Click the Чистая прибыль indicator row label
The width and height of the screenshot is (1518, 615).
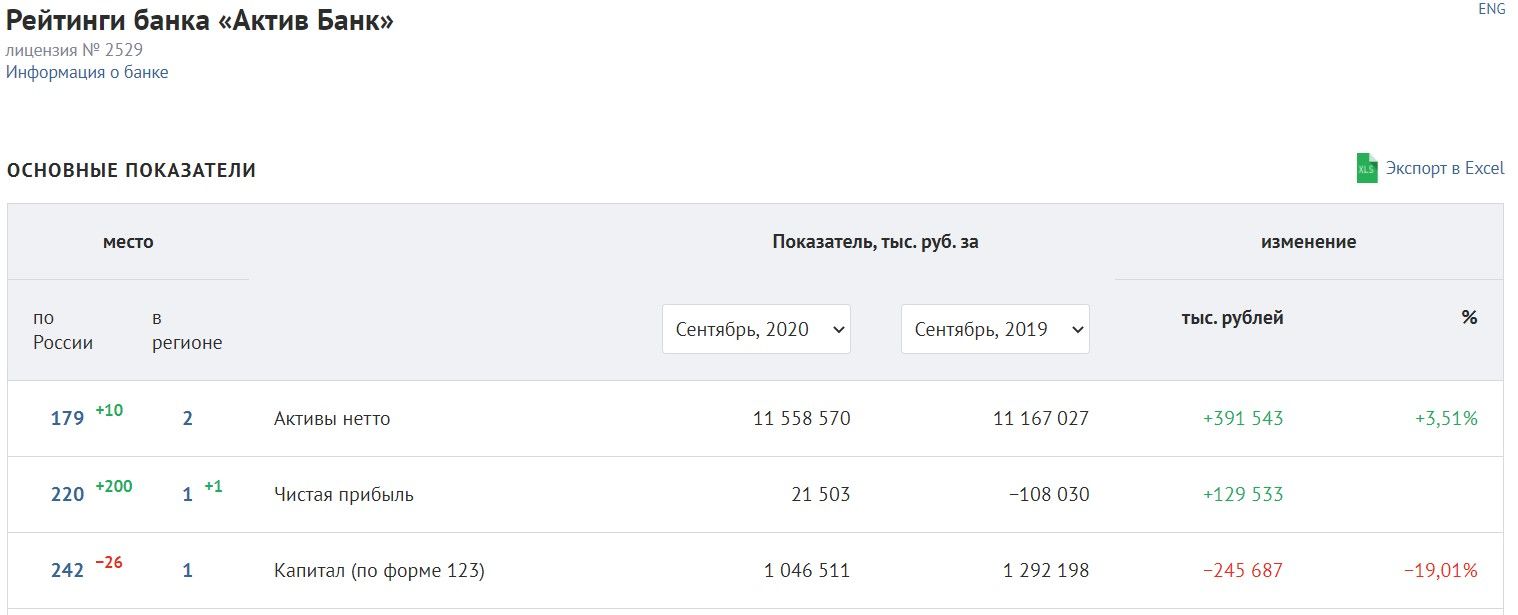344,495
